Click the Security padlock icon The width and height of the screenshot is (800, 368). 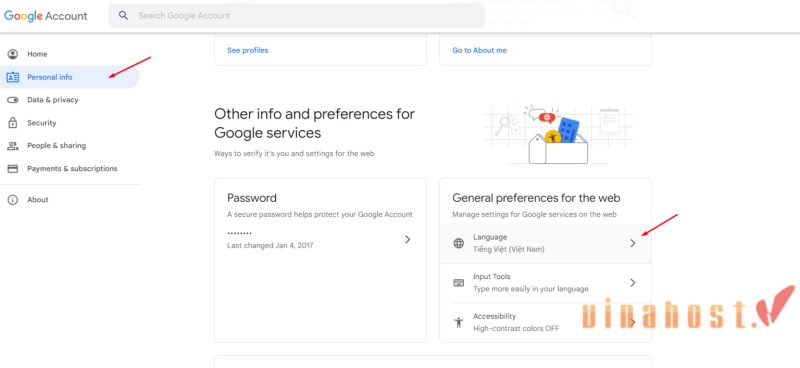13,122
